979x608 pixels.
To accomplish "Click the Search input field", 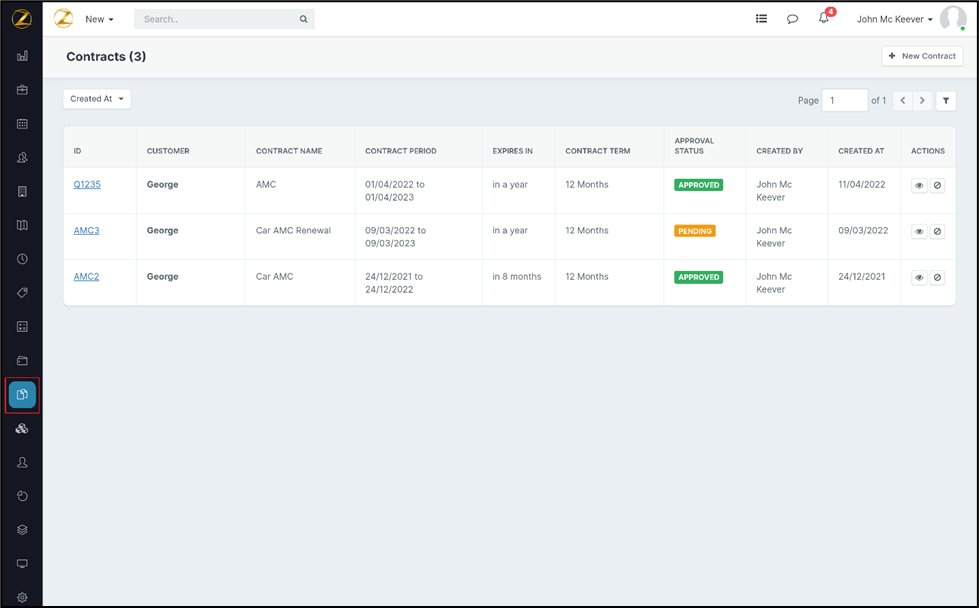I will point(220,19).
